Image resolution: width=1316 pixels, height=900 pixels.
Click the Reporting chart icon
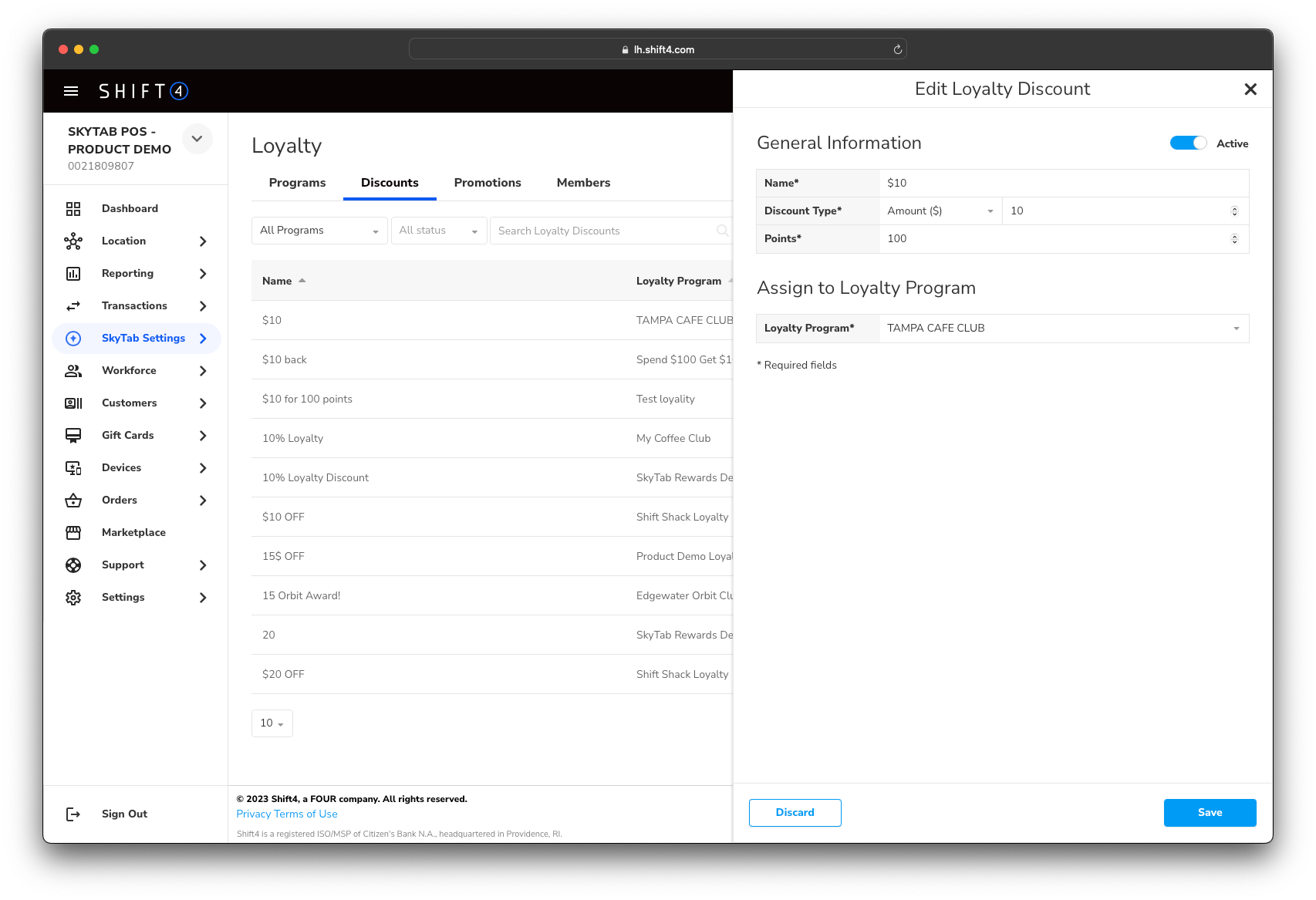pos(73,274)
